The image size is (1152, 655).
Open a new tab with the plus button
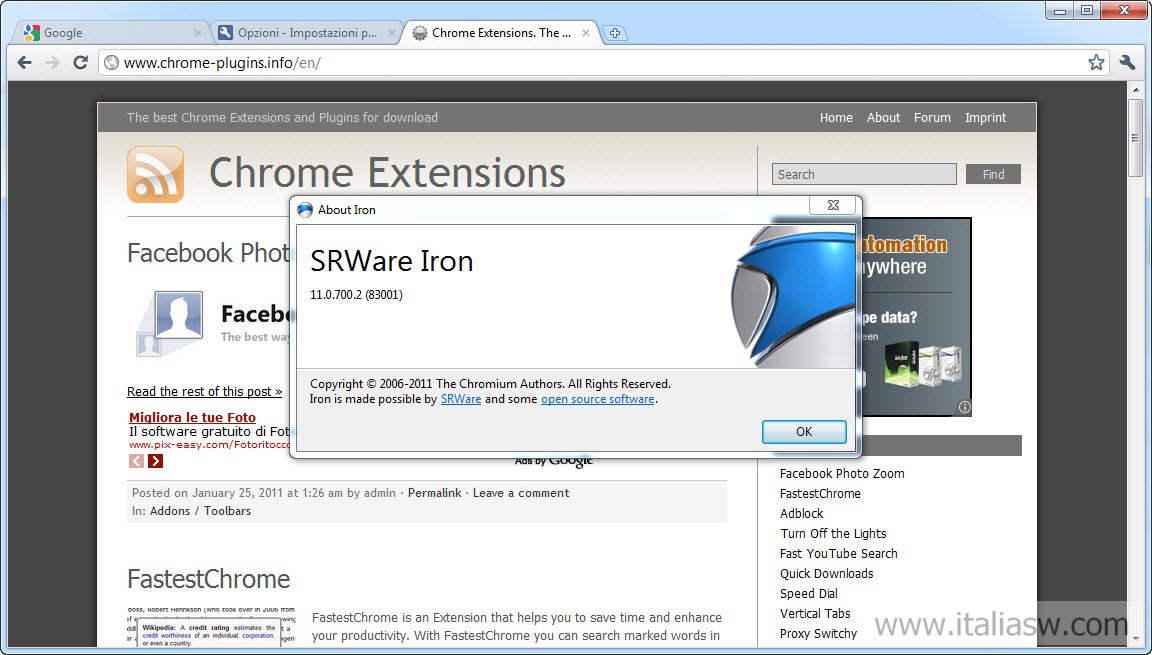[615, 33]
